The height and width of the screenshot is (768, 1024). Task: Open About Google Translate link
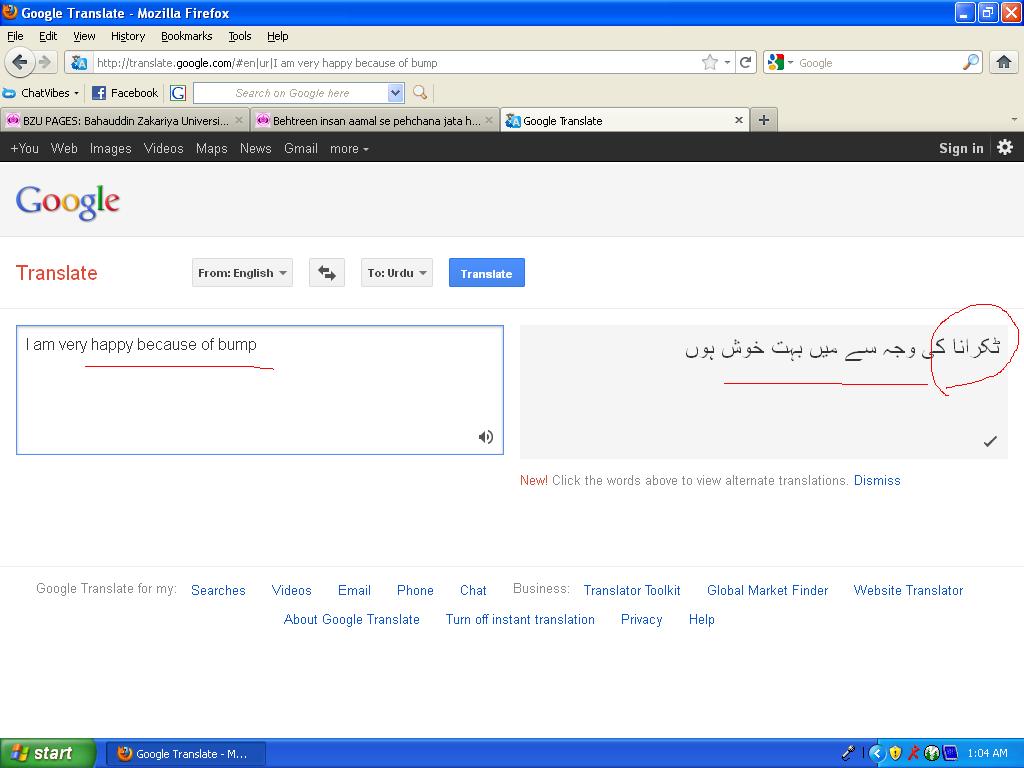(351, 620)
